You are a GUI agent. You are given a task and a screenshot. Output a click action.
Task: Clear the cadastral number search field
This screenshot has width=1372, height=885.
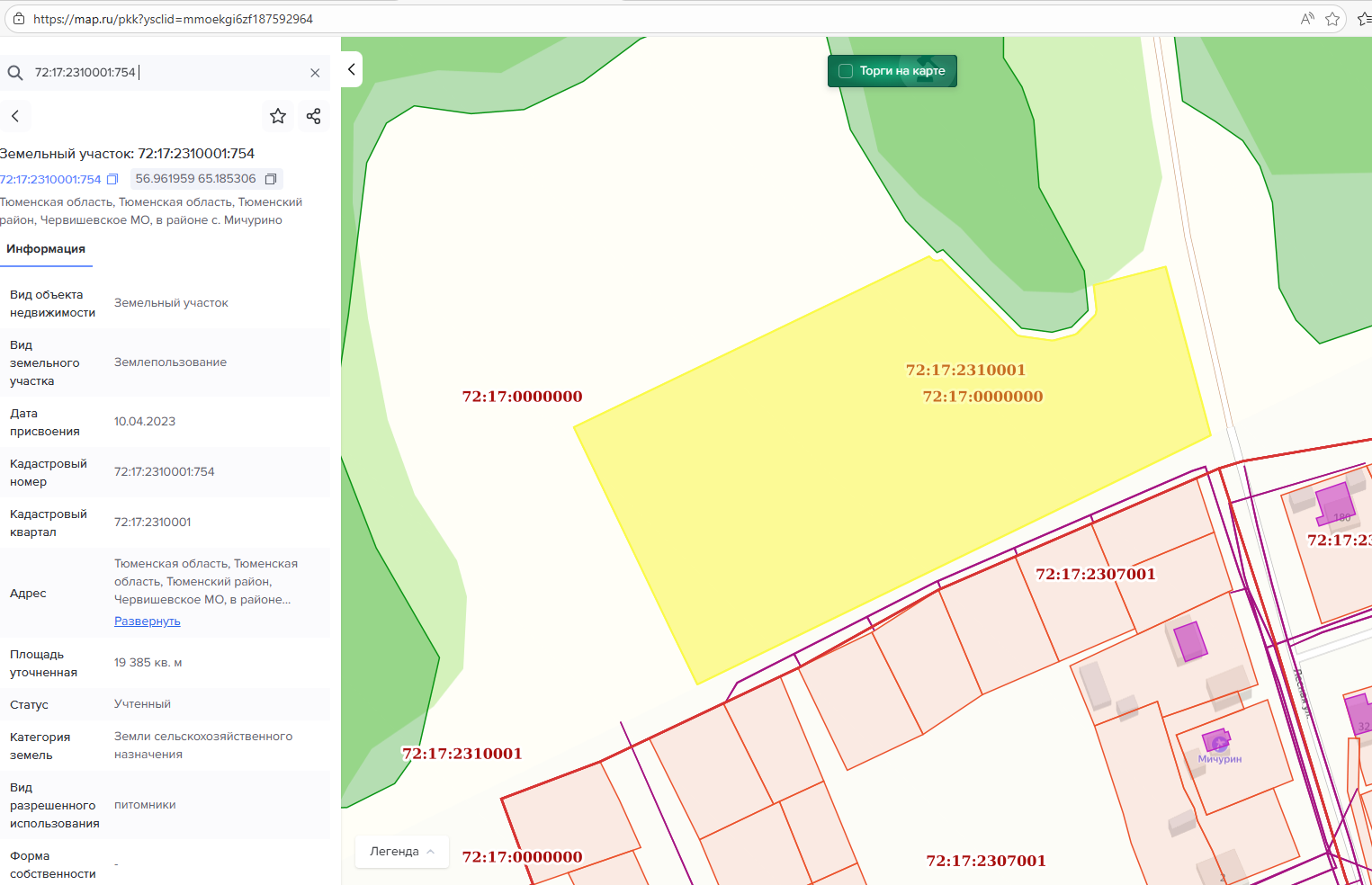point(315,73)
